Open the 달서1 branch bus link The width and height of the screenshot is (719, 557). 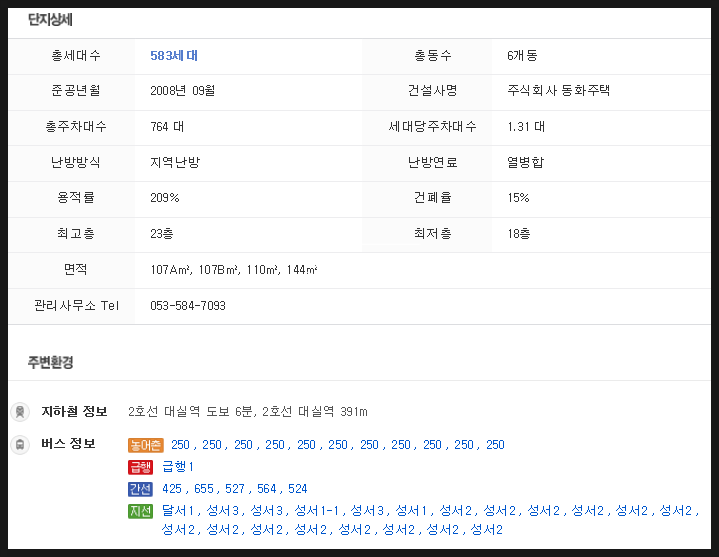coord(178,510)
